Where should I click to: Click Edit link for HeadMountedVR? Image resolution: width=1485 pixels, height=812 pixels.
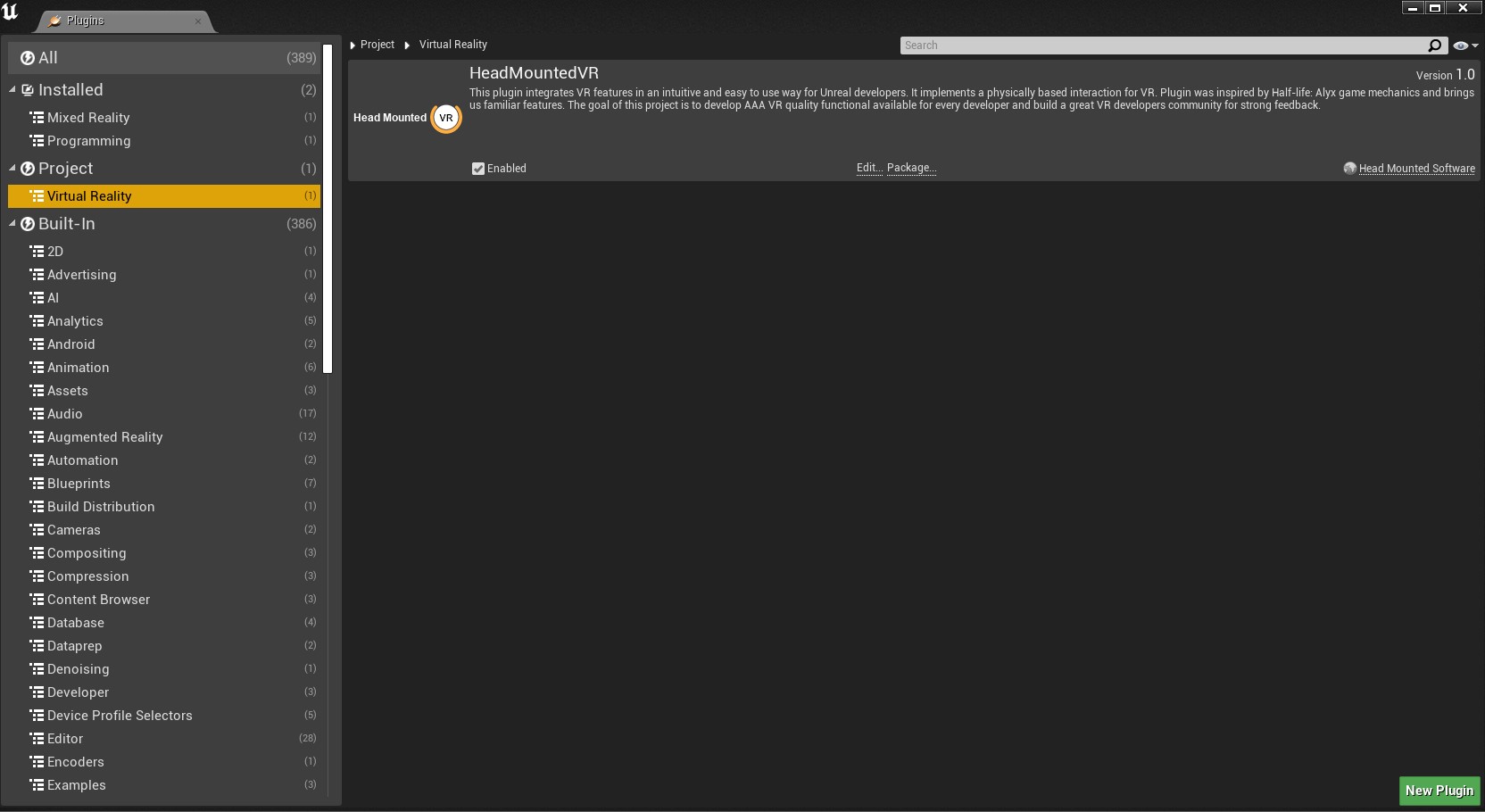pyautogui.click(x=869, y=168)
